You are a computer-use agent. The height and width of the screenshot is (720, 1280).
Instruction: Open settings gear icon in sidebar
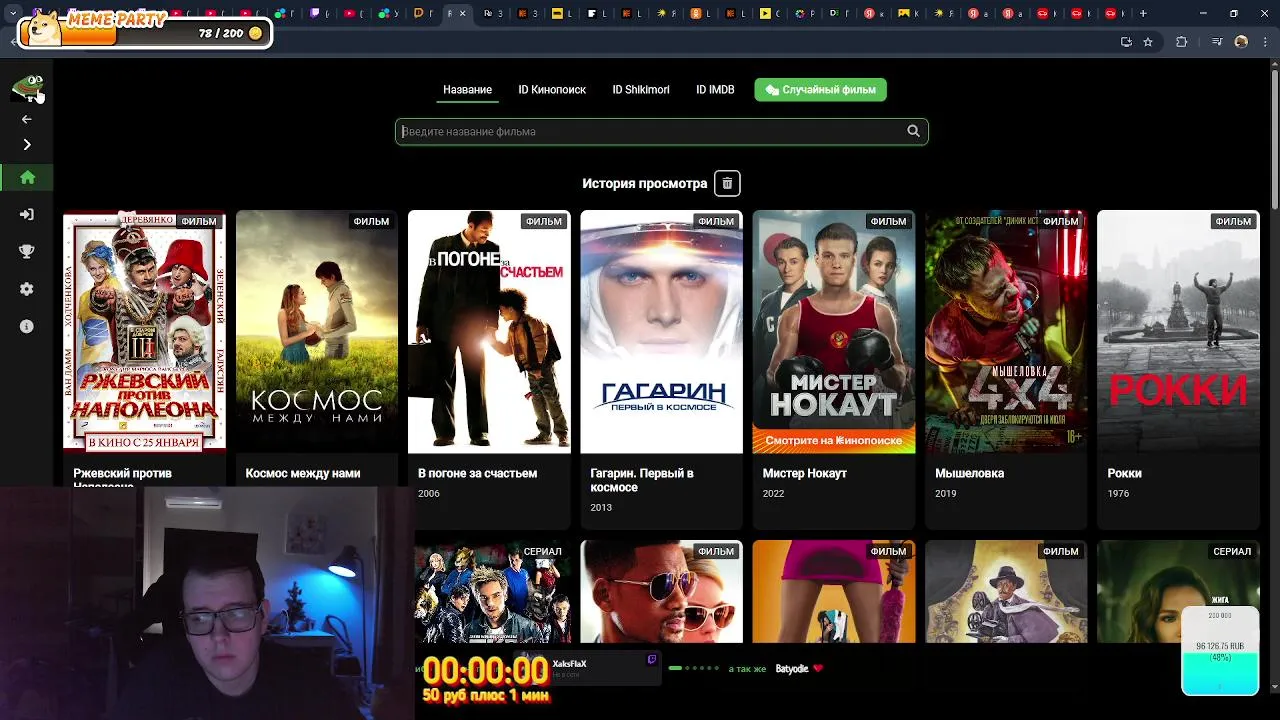pos(27,289)
